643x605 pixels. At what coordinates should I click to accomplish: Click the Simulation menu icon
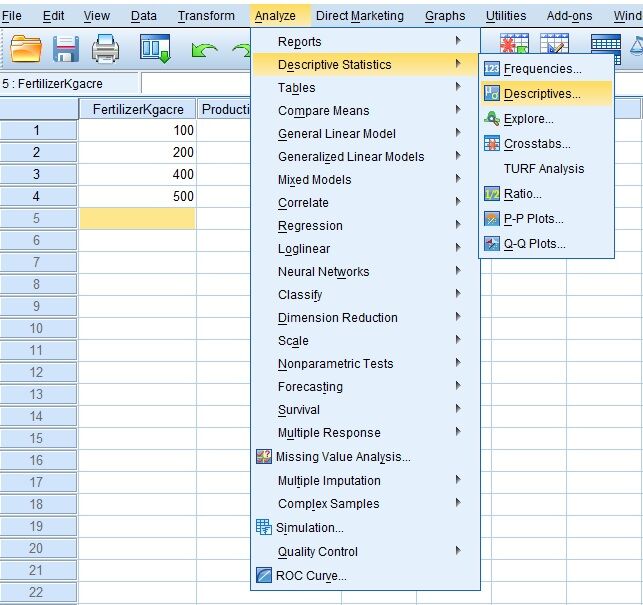click(264, 527)
